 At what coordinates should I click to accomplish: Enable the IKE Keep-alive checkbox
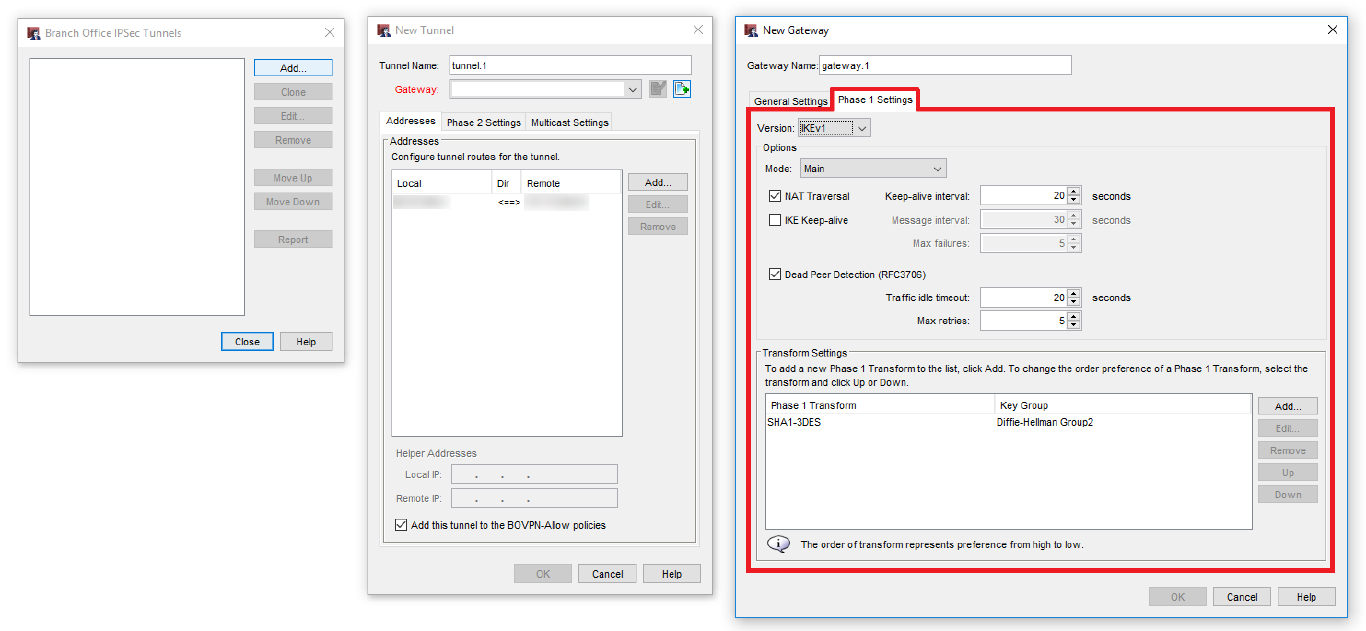coord(775,220)
